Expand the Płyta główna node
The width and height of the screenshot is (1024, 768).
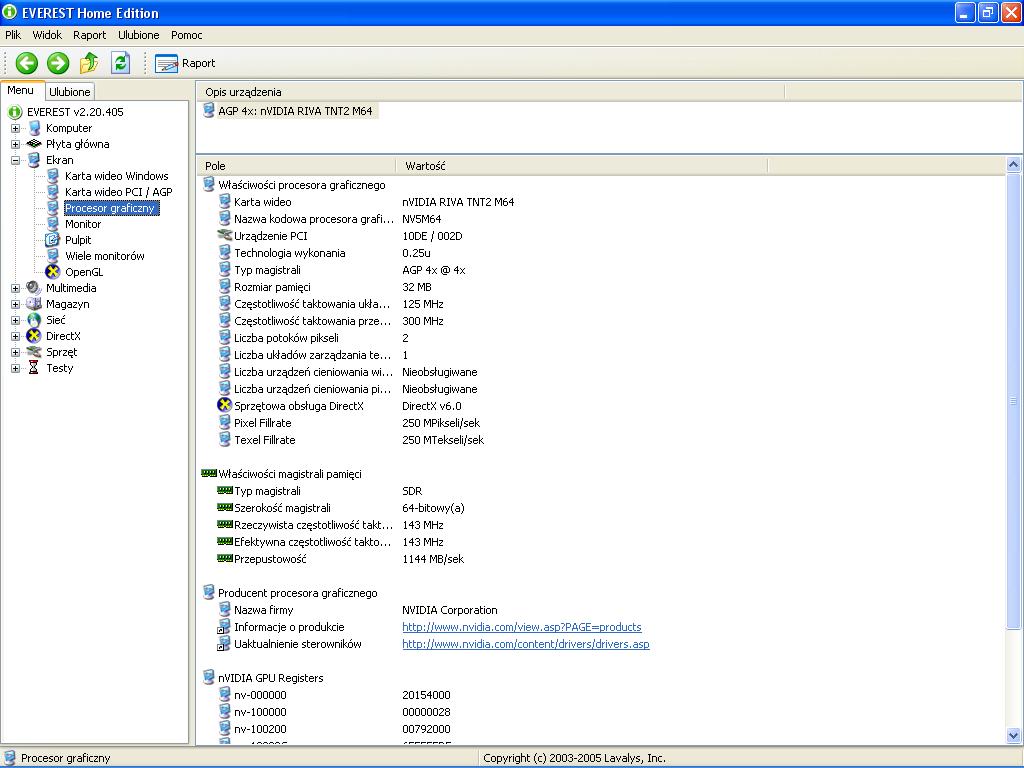[16, 144]
